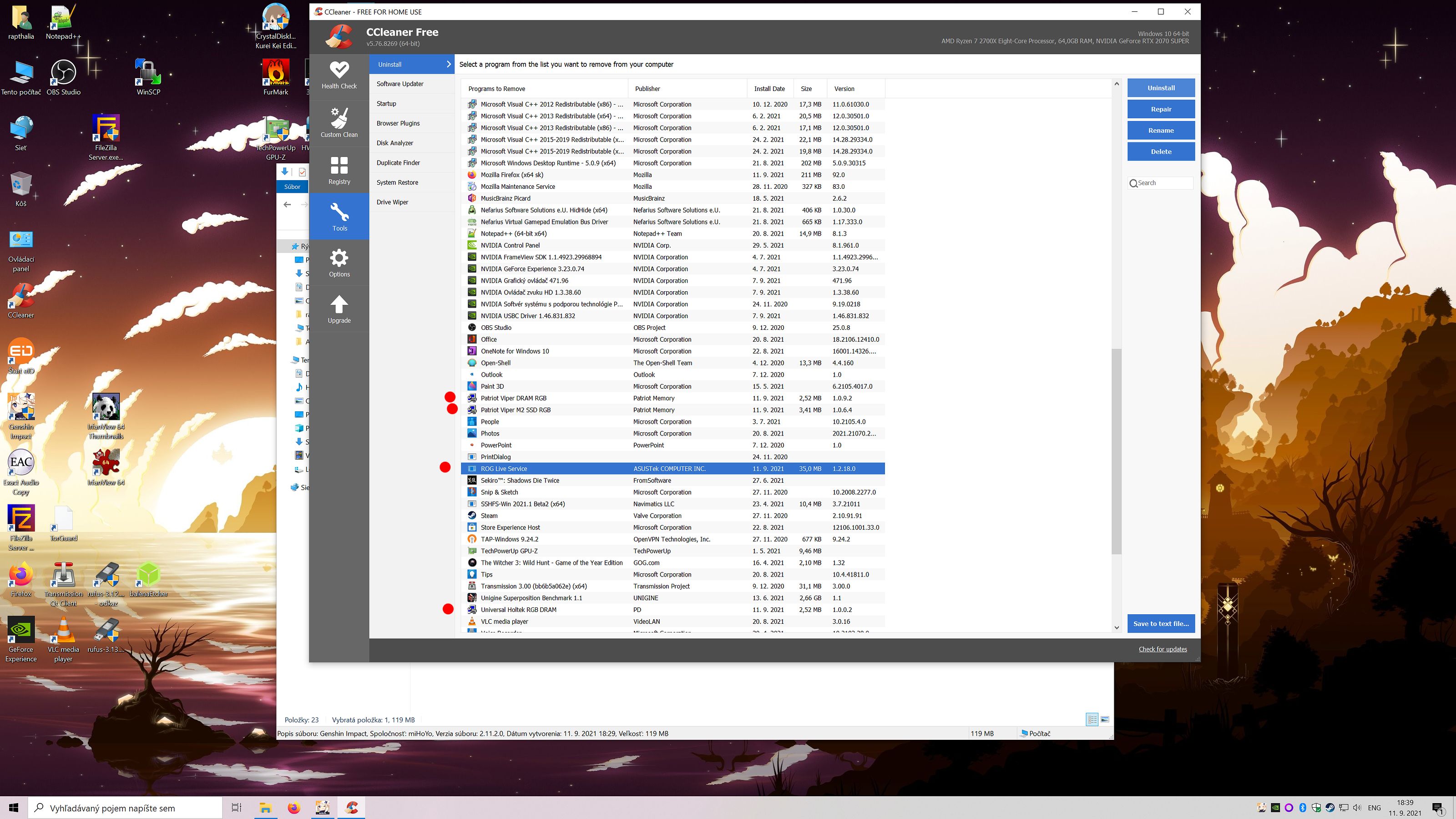Image resolution: width=1456 pixels, height=819 pixels.
Task: Click the taskbar search box
Action: coord(125,808)
